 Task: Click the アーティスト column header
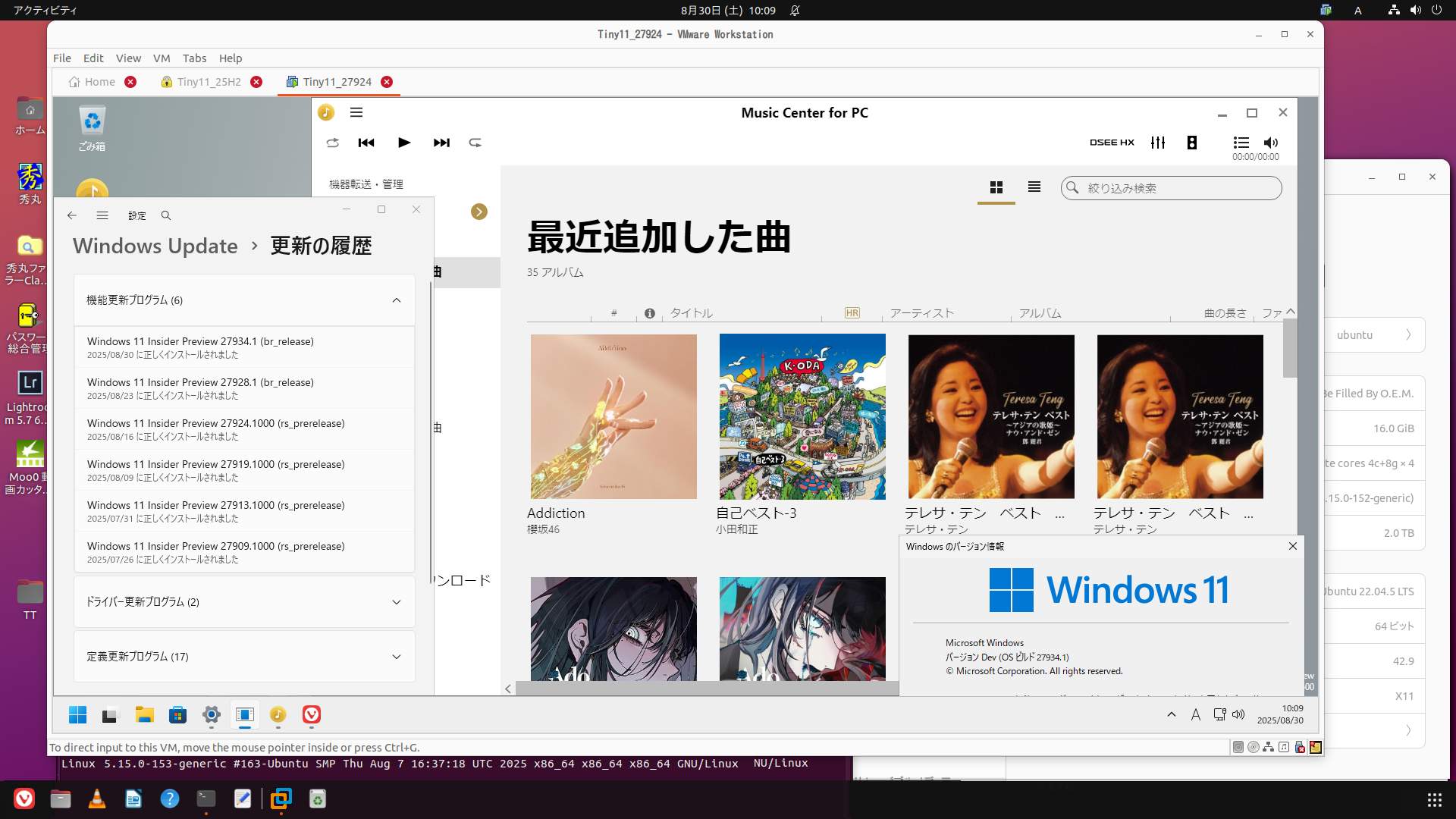(922, 313)
